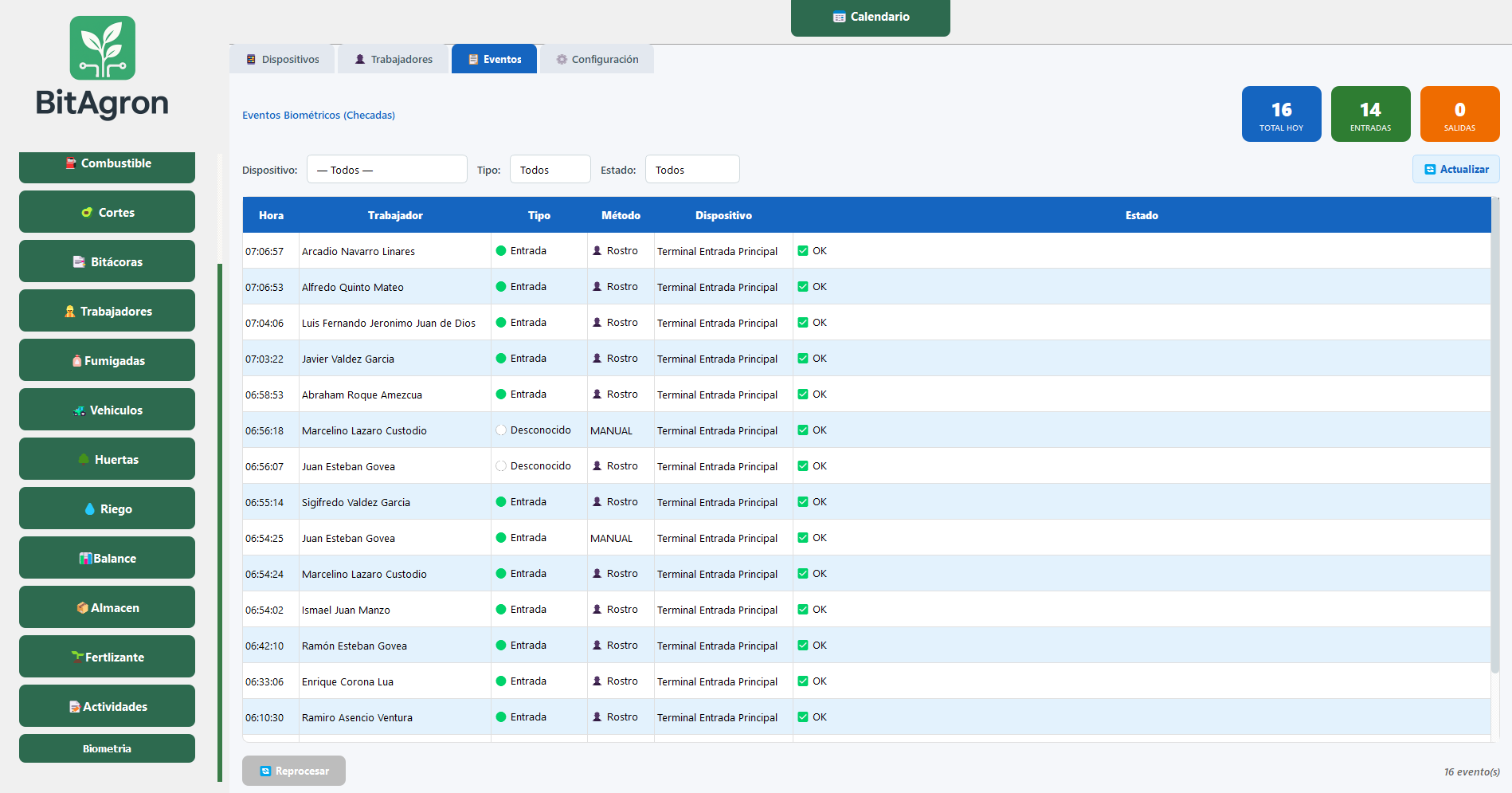Open the Tipo filter dropdown
The height and width of the screenshot is (793, 1512).
tap(550, 169)
